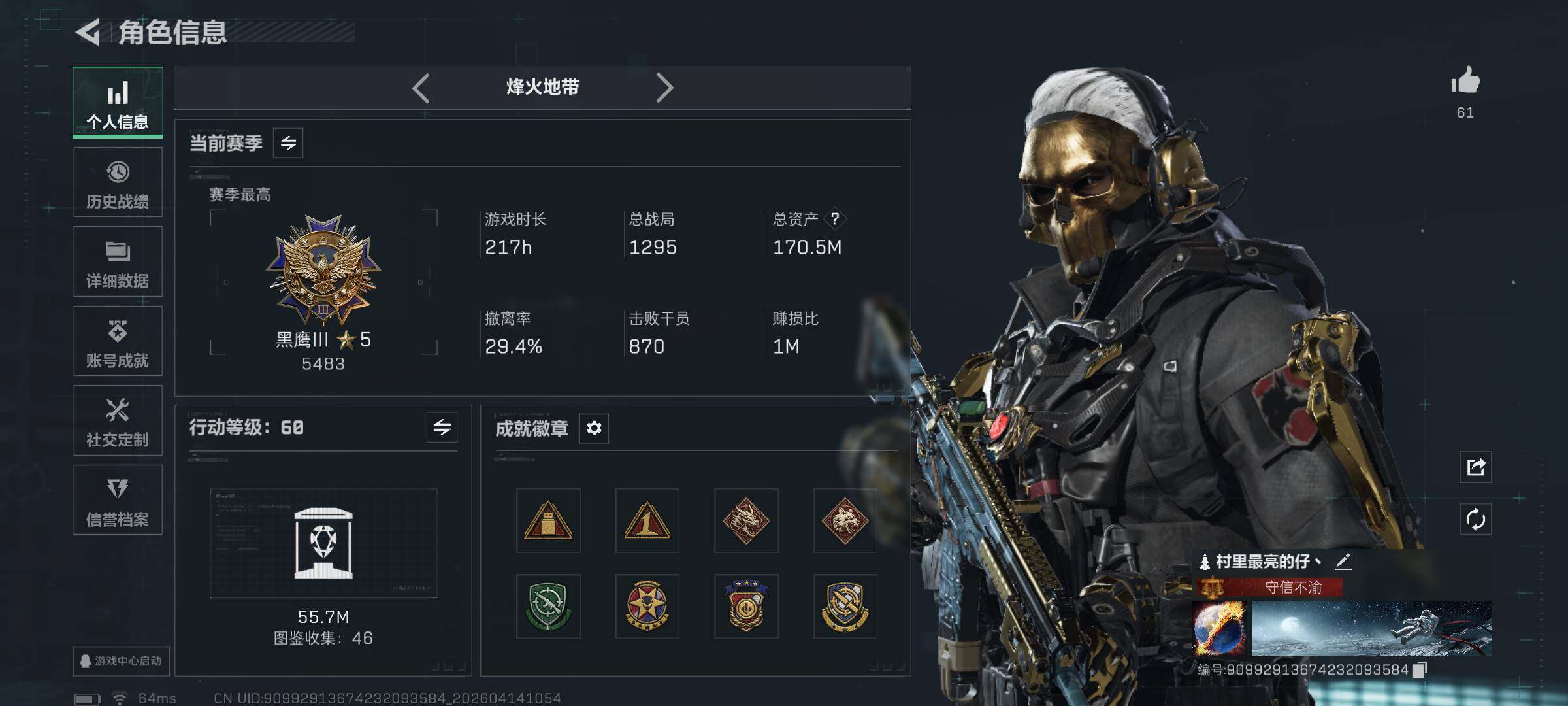Viewport: 1568px width, 706px height.
Task: Edit nickname with the pencil icon
Action: [1343, 561]
